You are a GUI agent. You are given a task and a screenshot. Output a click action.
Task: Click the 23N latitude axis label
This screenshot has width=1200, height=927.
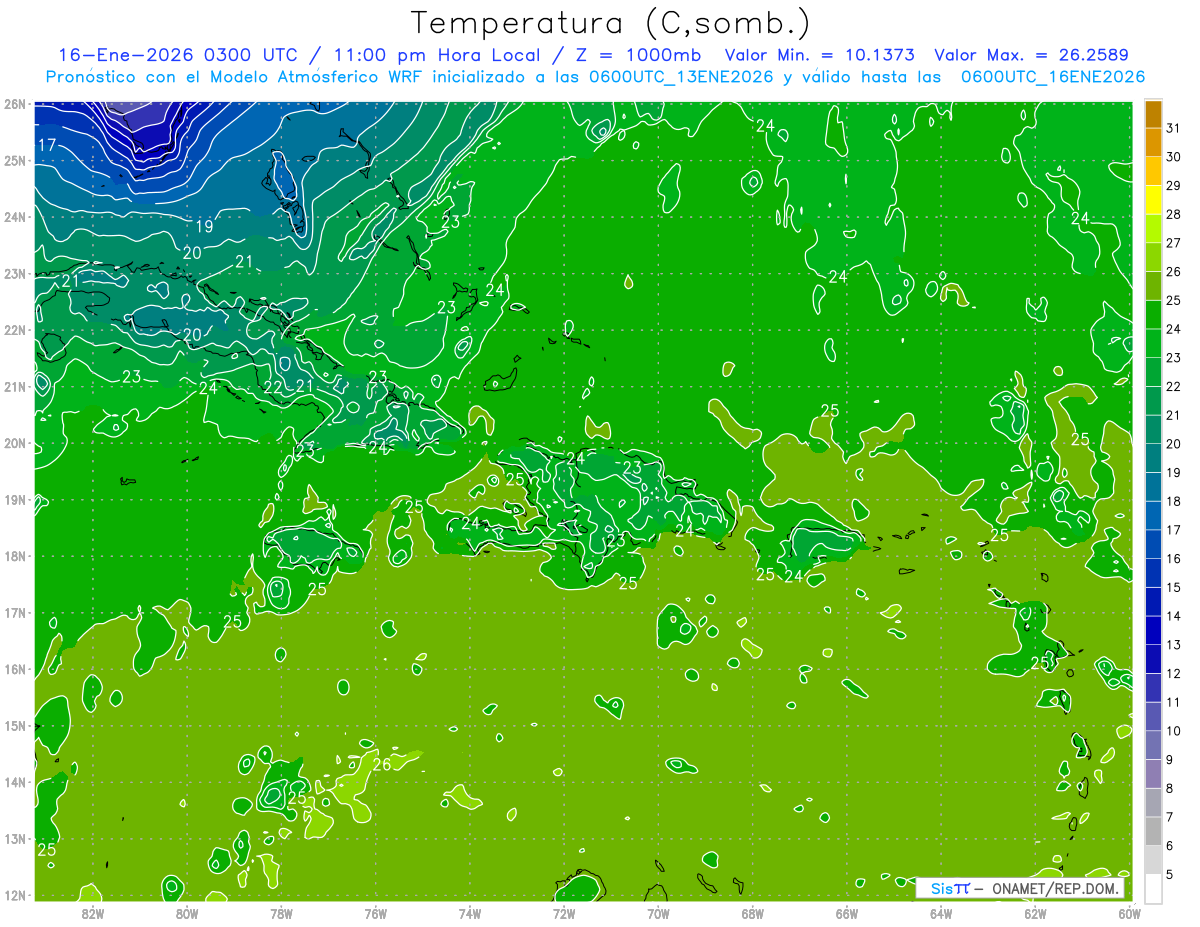14,273
